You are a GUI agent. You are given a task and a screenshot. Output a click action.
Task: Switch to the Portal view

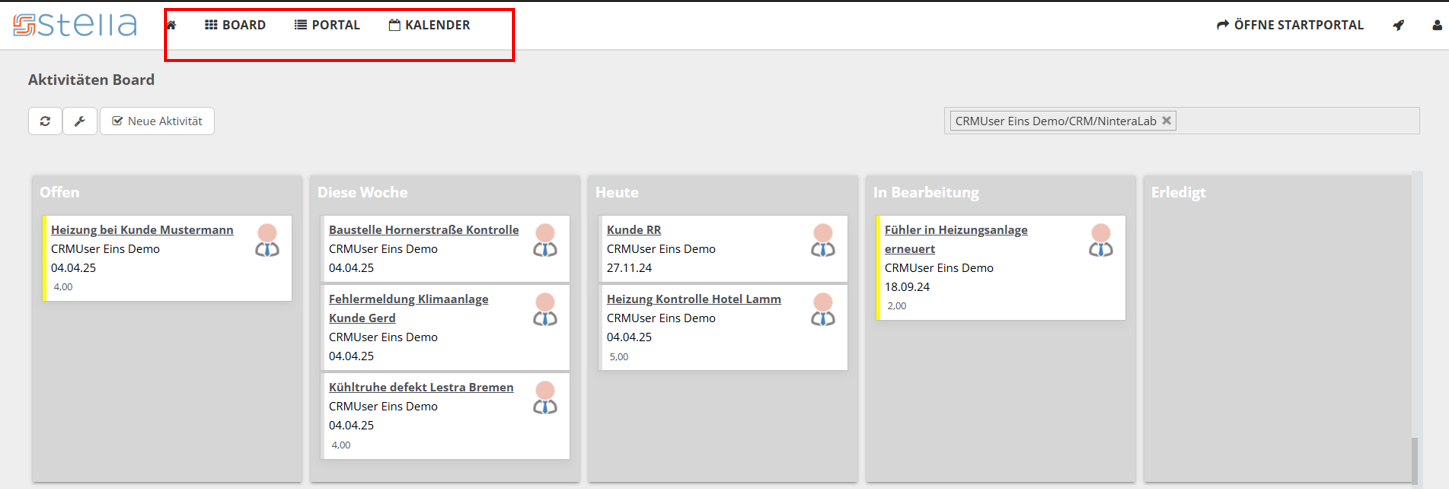(327, 25)
